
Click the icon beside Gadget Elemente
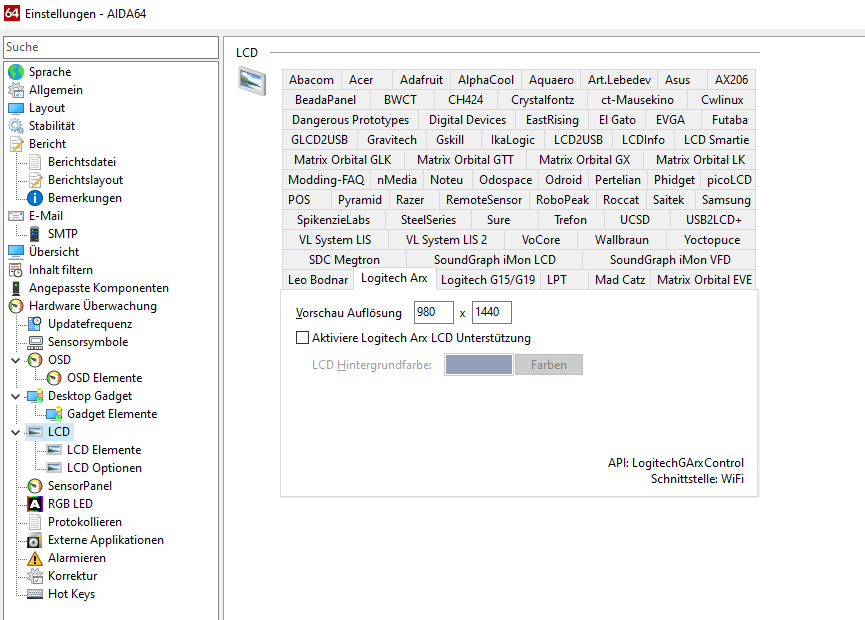click(54, 414)
